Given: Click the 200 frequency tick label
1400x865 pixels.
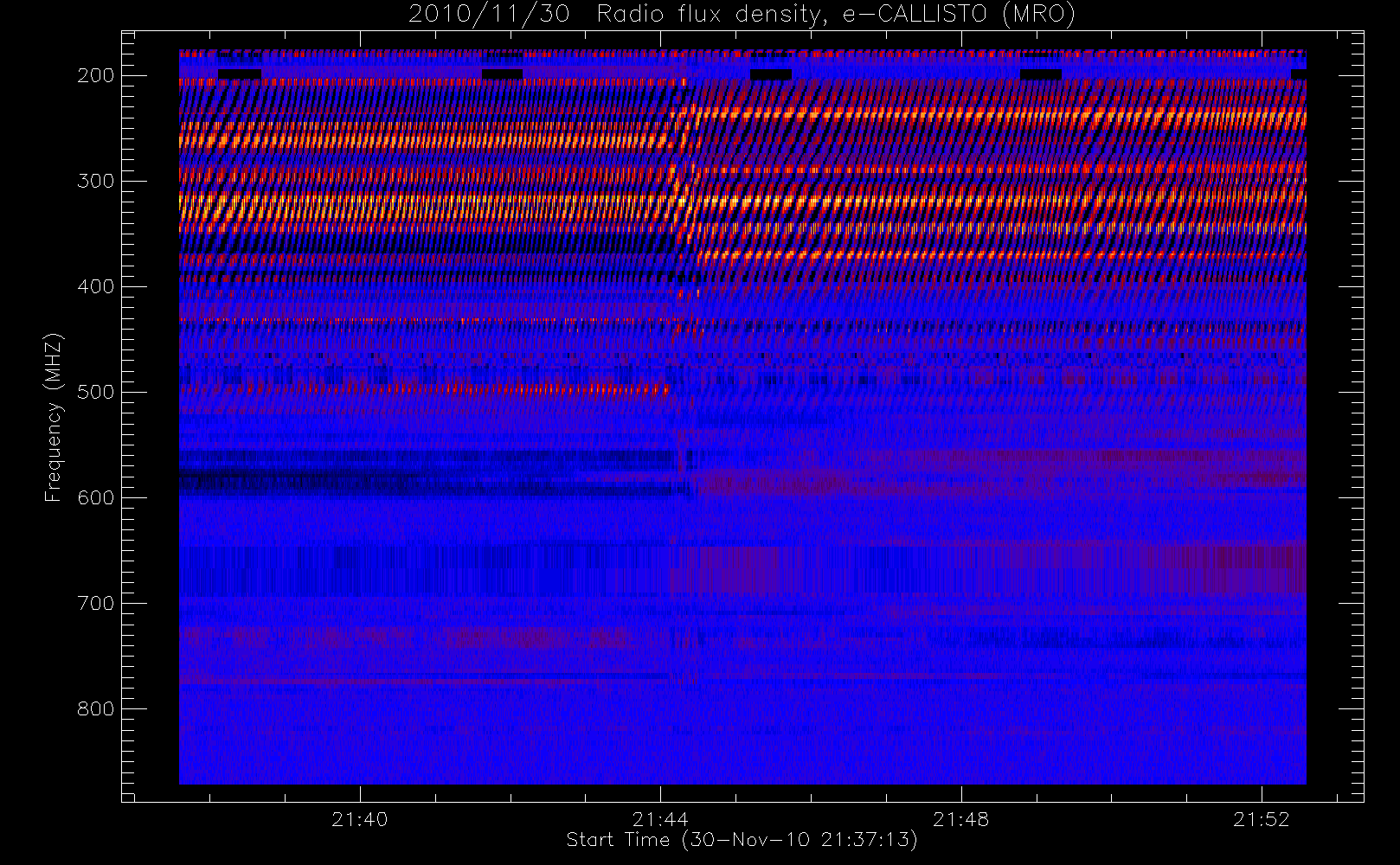Looking at the screenshot, I should (x=95, y=75).
